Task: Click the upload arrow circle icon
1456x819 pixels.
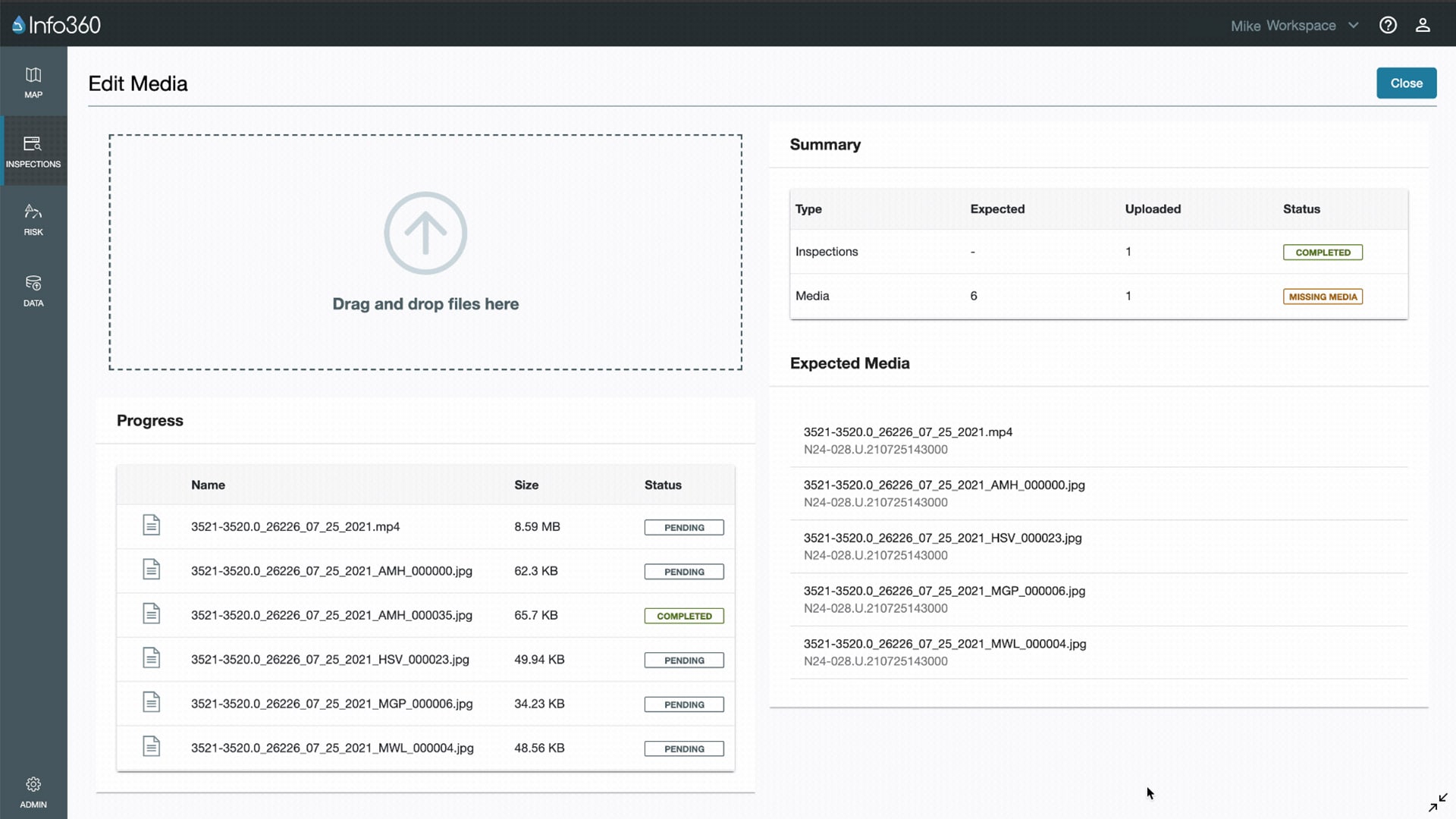Action: pos(425,233)
